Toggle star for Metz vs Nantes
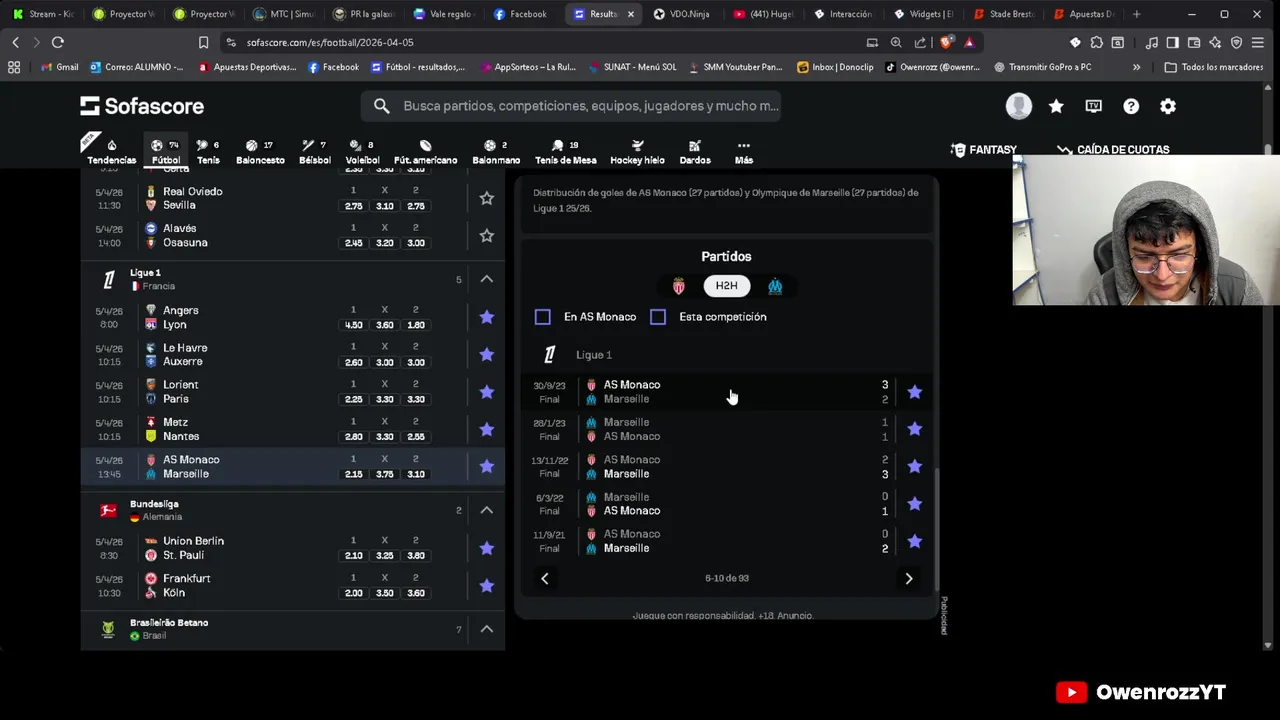 pos(486,429)
